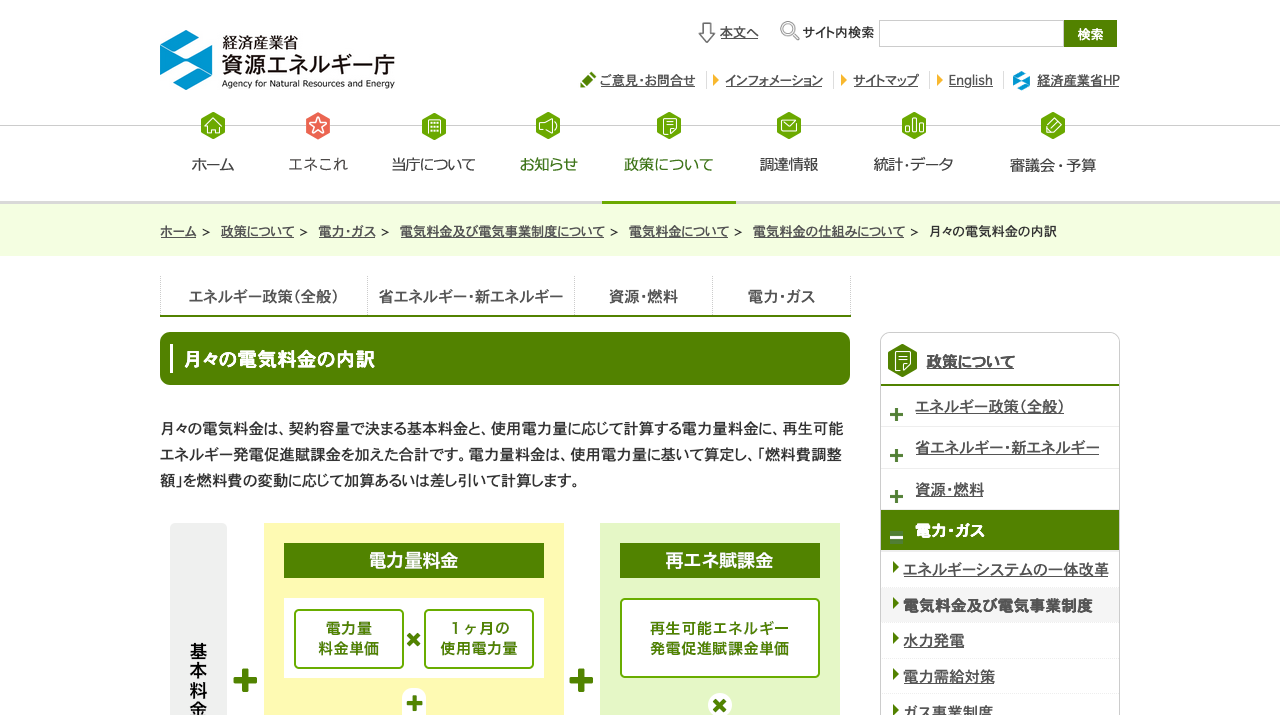Click the 審議会・予算 pencil icon
The height and width of the screenshot is (715, 1280).
pos(1053,126)
